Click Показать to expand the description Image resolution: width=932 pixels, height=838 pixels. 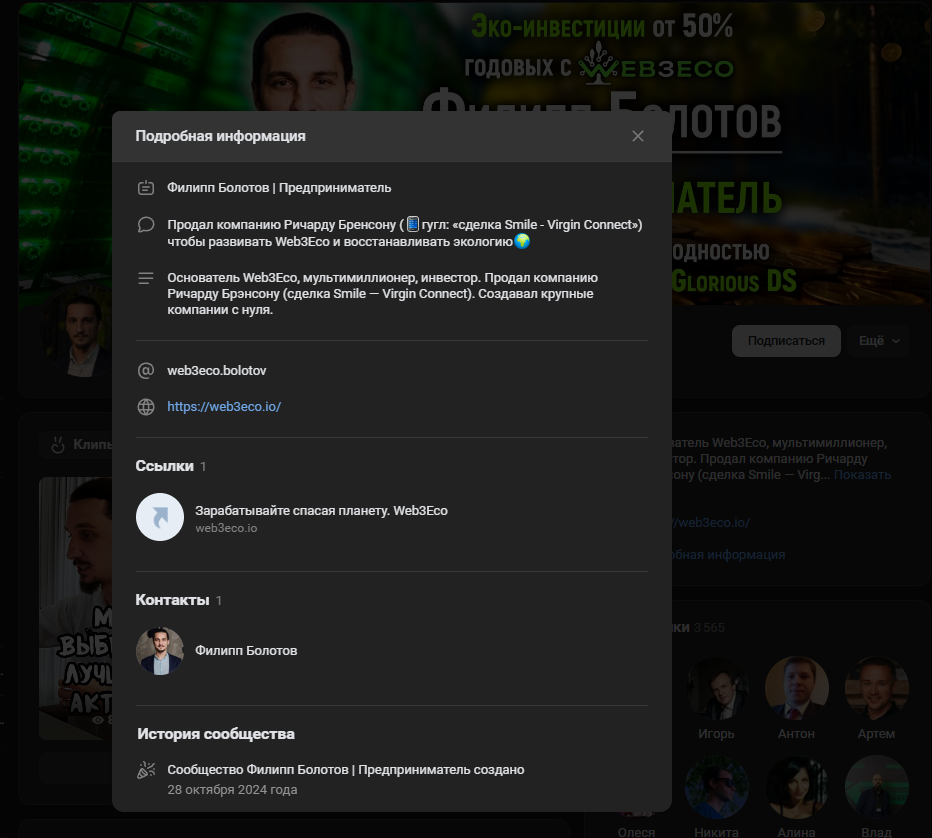point(862,475)
